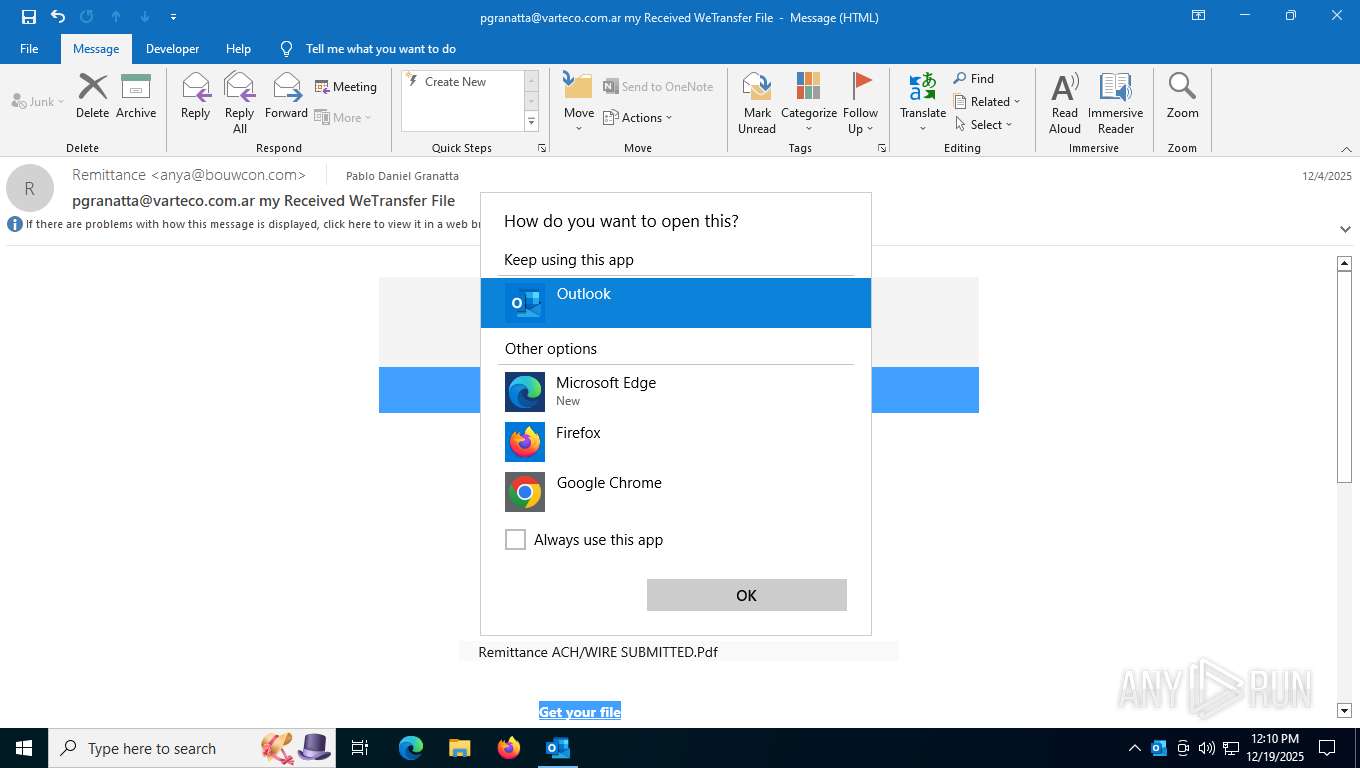Open the Move folder dropdown
This screenshot has height=768, width=1360.
(579, 103)
